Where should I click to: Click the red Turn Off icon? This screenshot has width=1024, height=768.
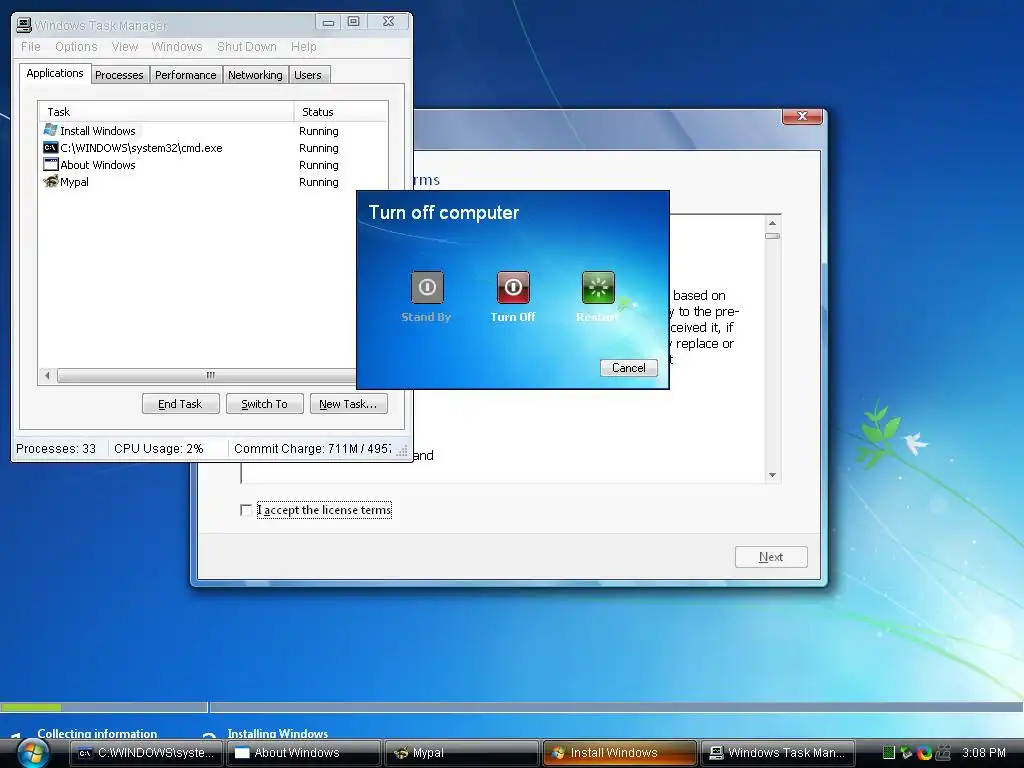pyautogui.click(x=513, y=287)
